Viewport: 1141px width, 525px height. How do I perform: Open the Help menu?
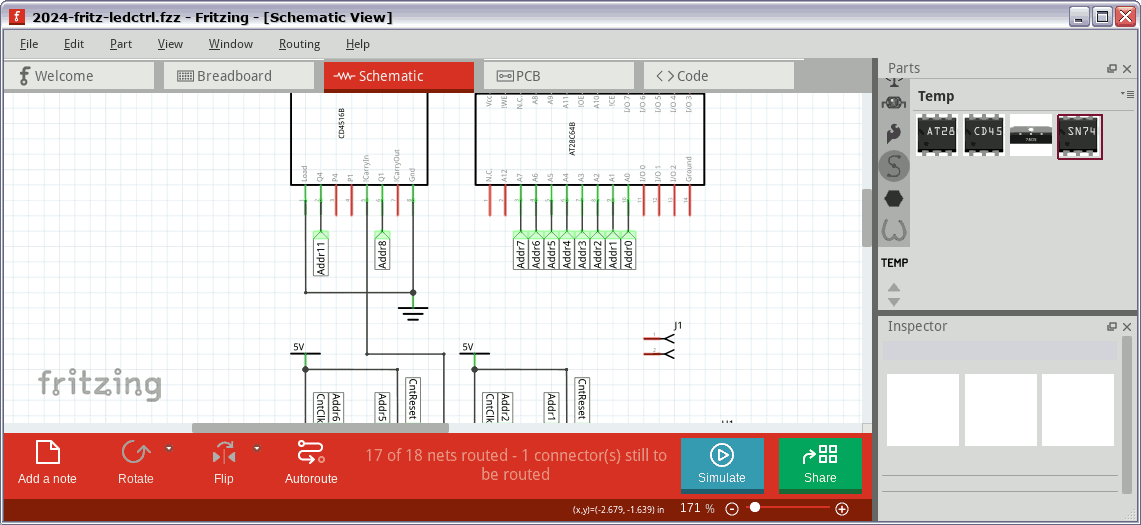click(357, 44)
